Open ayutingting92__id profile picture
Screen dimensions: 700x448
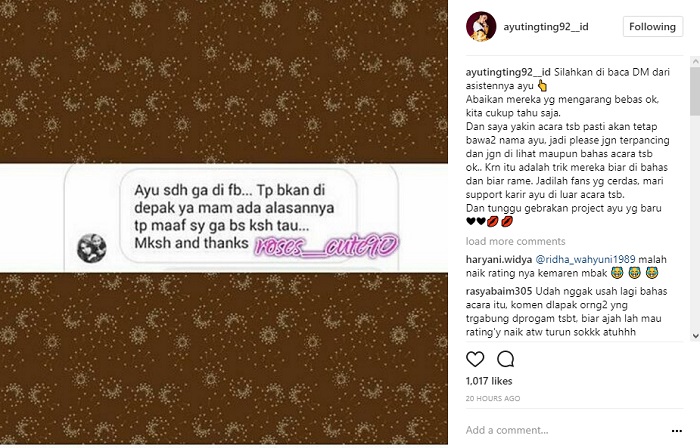(x=481, y=27)
